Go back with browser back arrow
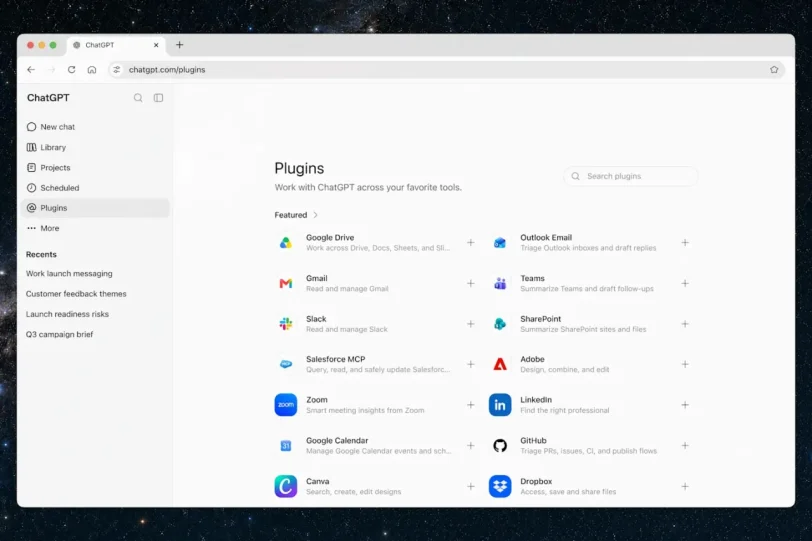Viewport: 812px width, 541px height. 31,69
